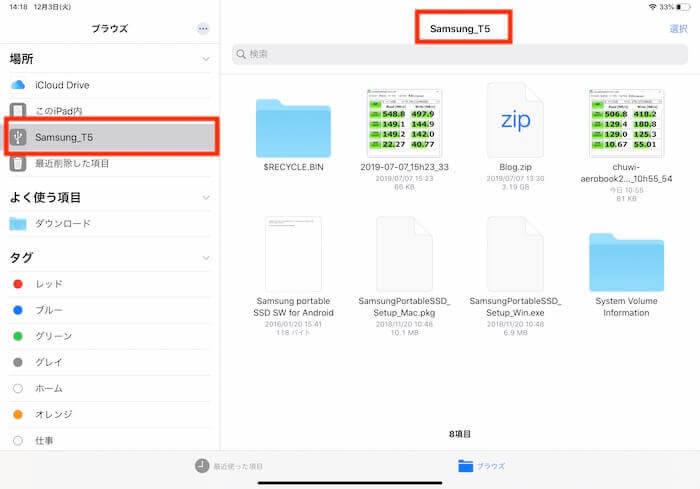Click the $RECYCLE.BIN file name
This screenshot has height=489, width=700.
click(x=293, y=167)
